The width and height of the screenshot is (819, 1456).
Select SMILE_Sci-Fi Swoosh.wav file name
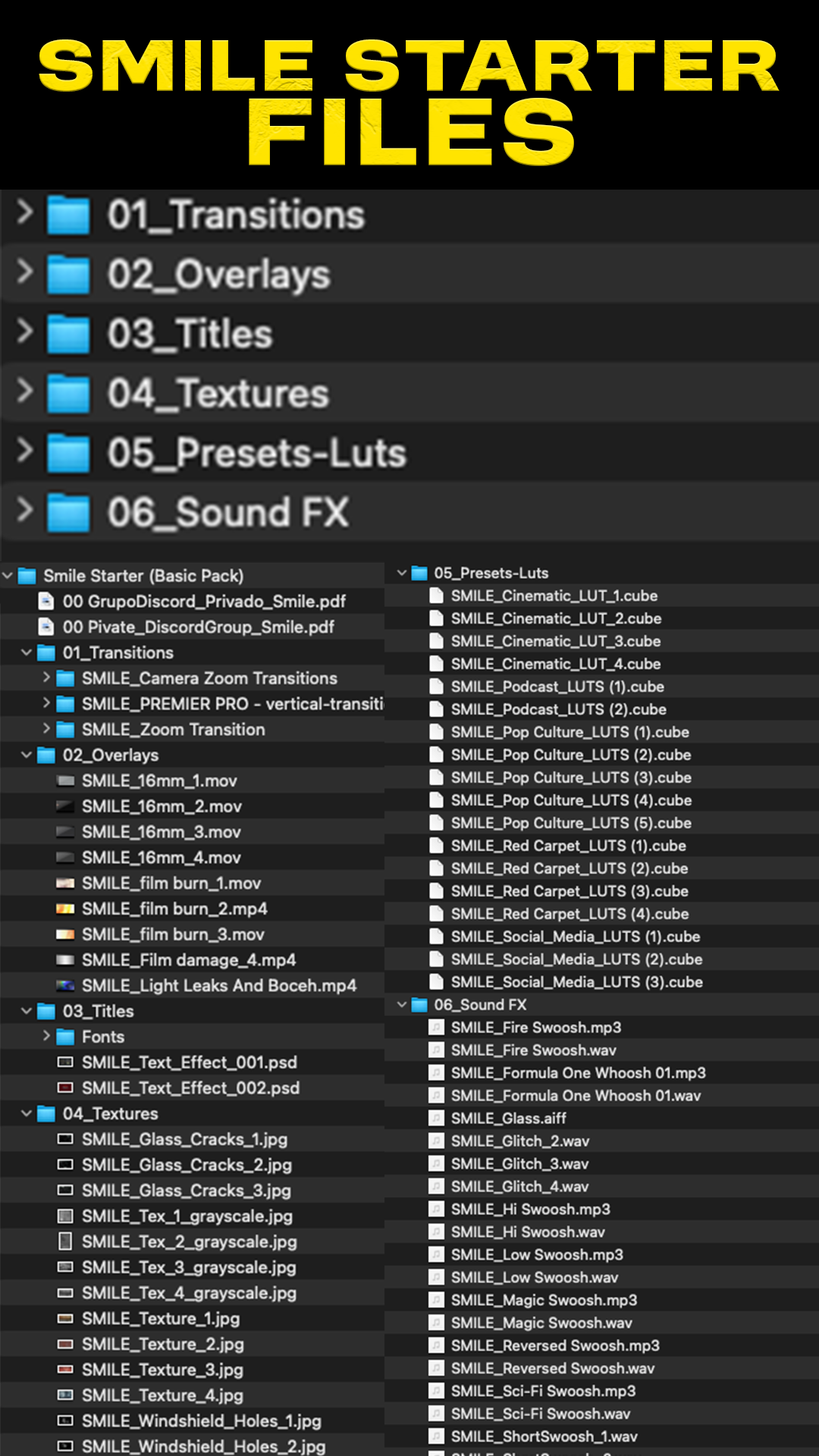[541, 1414]
